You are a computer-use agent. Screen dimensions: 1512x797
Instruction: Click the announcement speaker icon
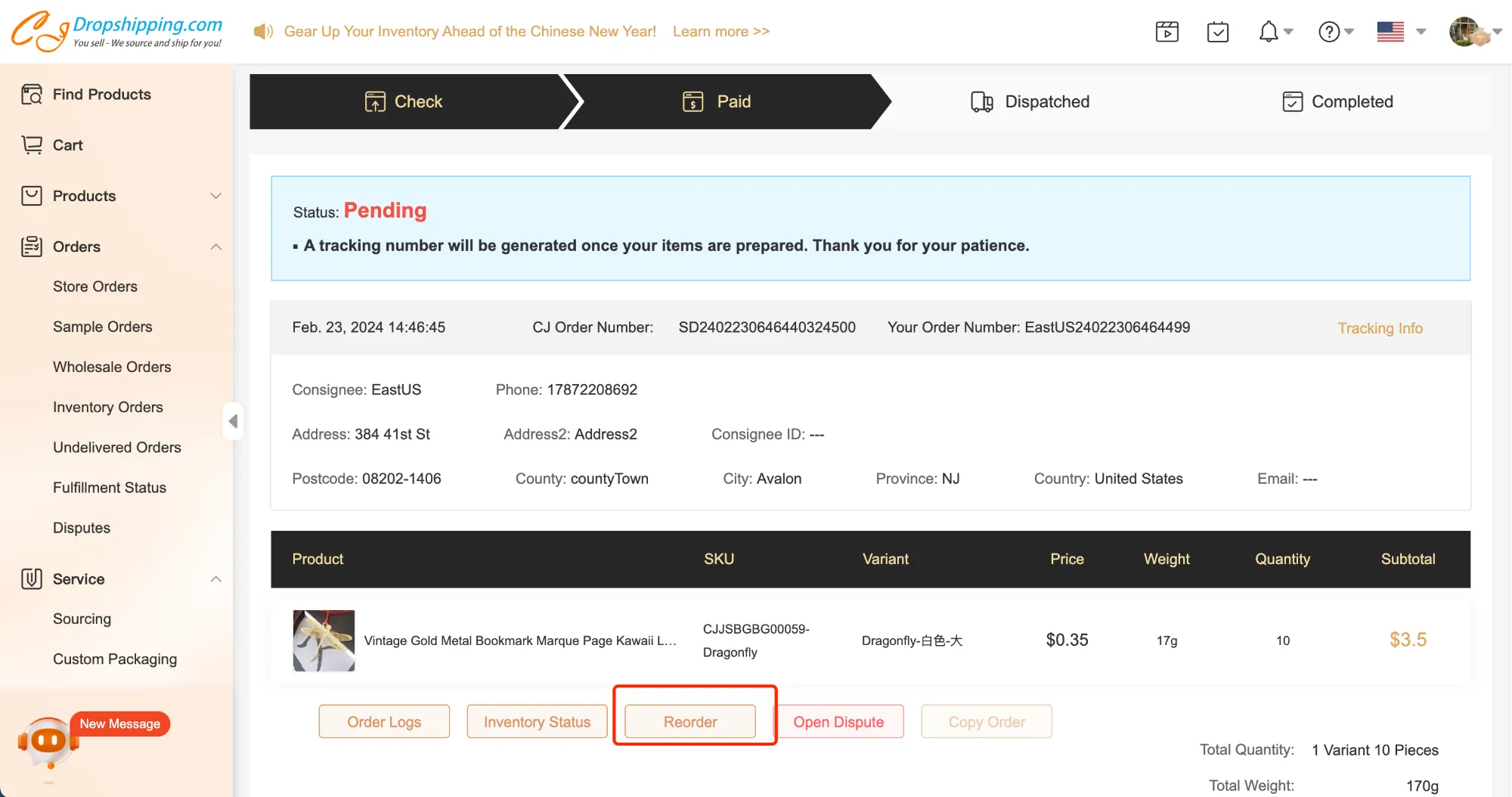tap(262, 32)
